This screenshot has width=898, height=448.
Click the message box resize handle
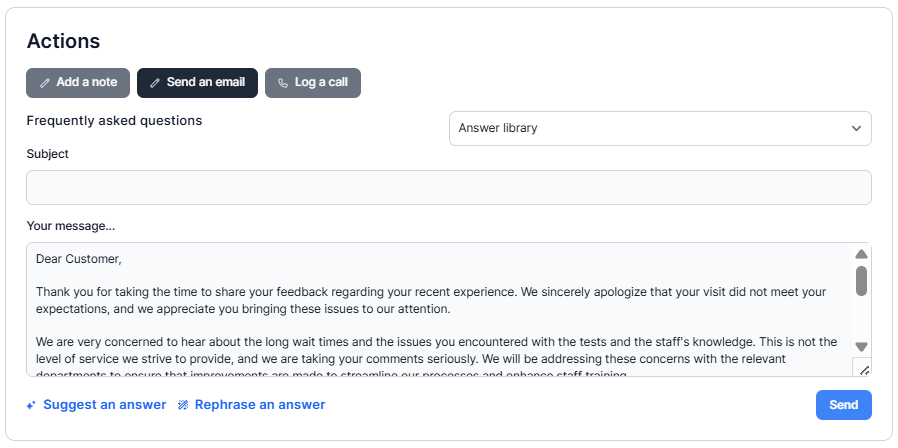864,369
